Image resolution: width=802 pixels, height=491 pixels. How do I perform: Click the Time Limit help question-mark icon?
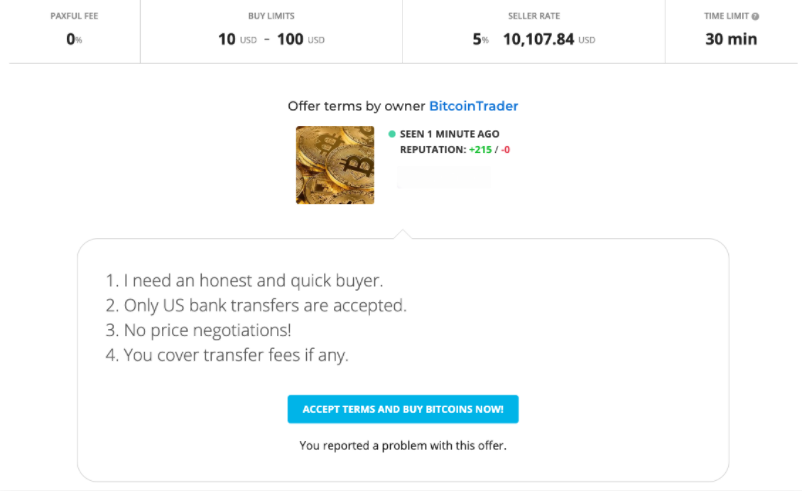[755, 17]
